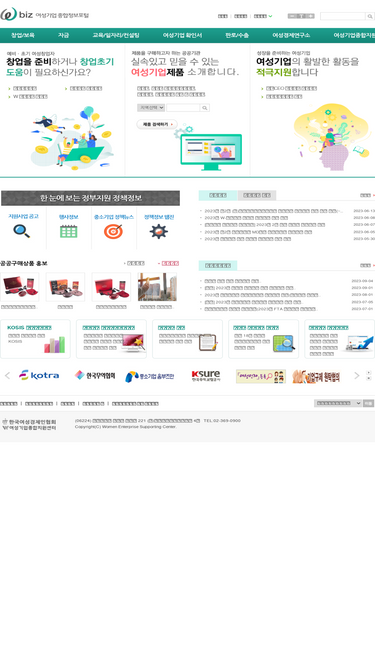Expand the header dropdown with green chevron
The height and width of the screenshot is (667, 375).
pos(263,16)
